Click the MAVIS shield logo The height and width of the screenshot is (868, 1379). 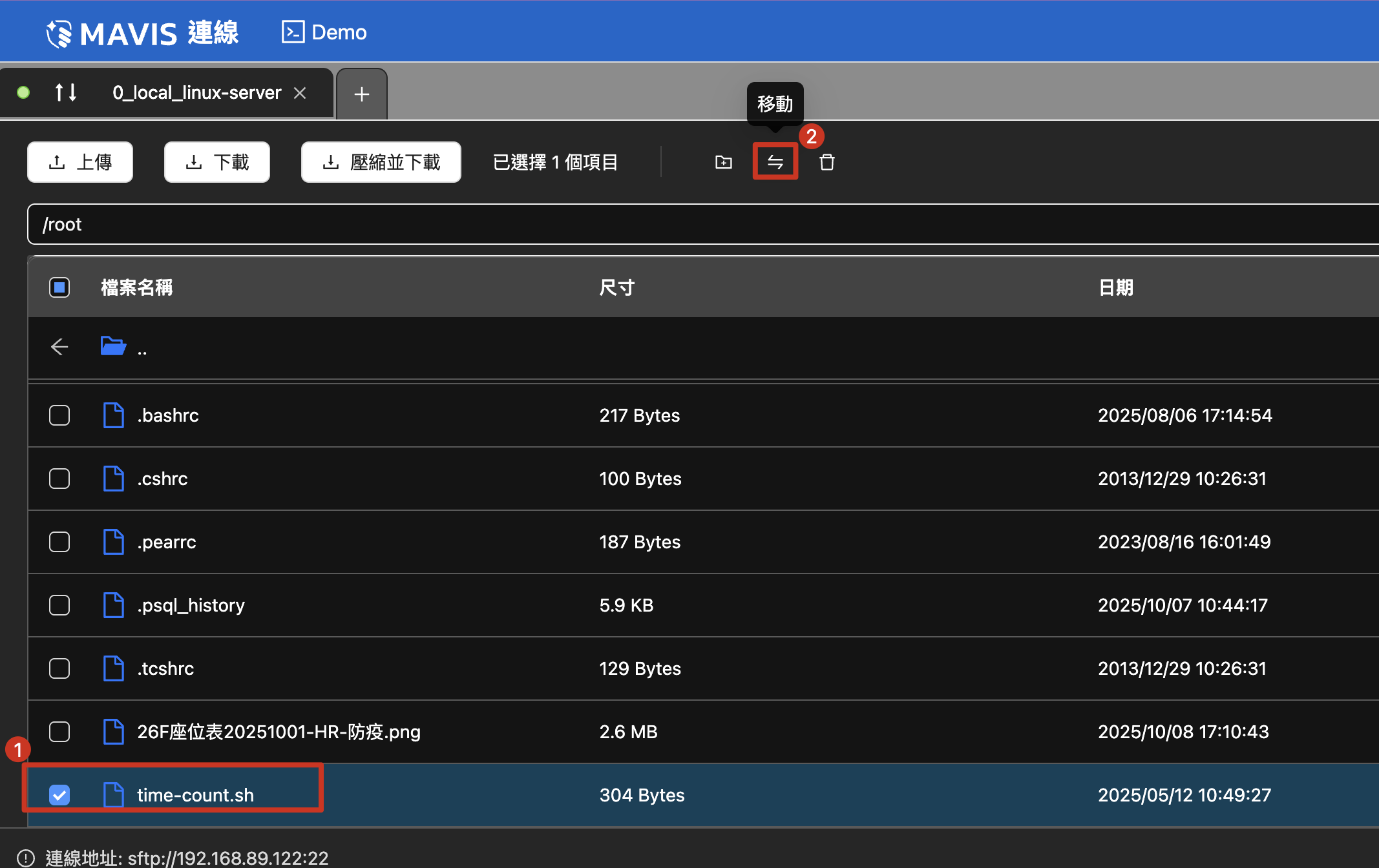(x=59, y=34)
